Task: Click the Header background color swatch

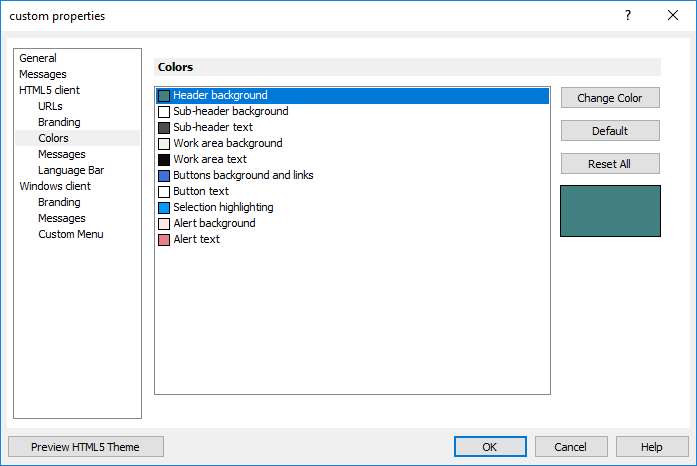Action: (164, 96)
